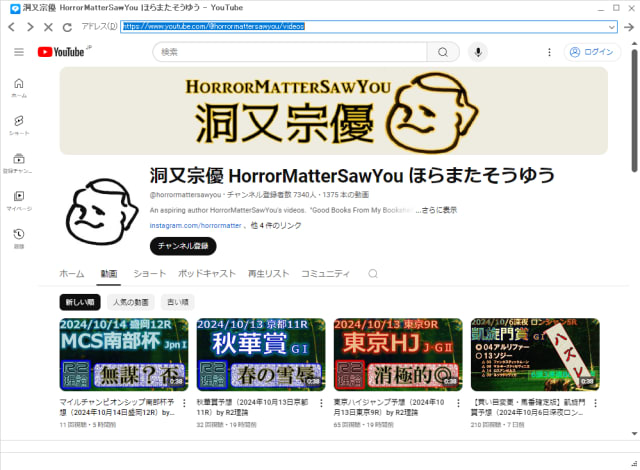The width and height of the screenshot is (640, 470).
Task: Open the 凱旋門賞 video thumbnail
Action: pyautogui.click(x=535, y=354)
